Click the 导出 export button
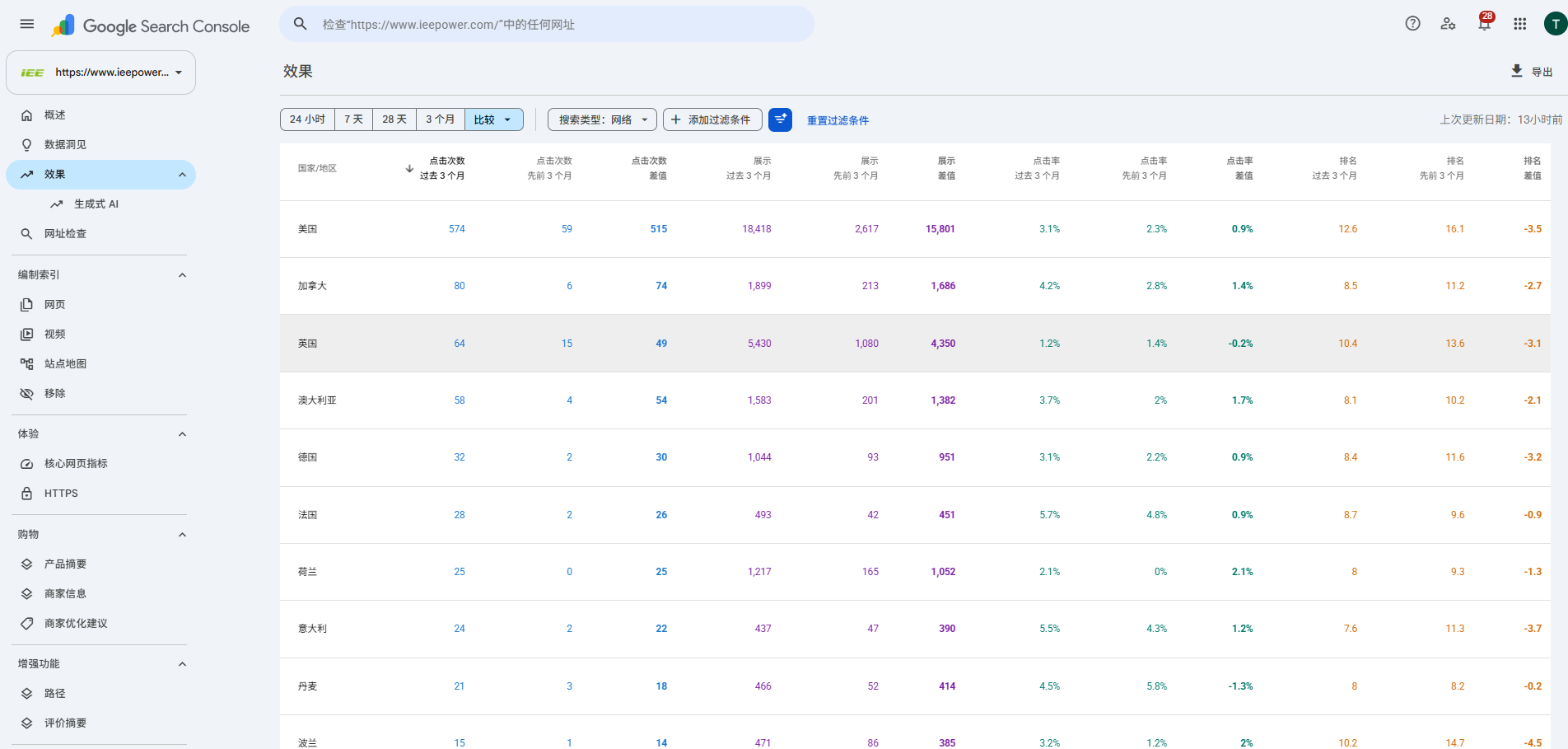 (x=1532, y=72)
